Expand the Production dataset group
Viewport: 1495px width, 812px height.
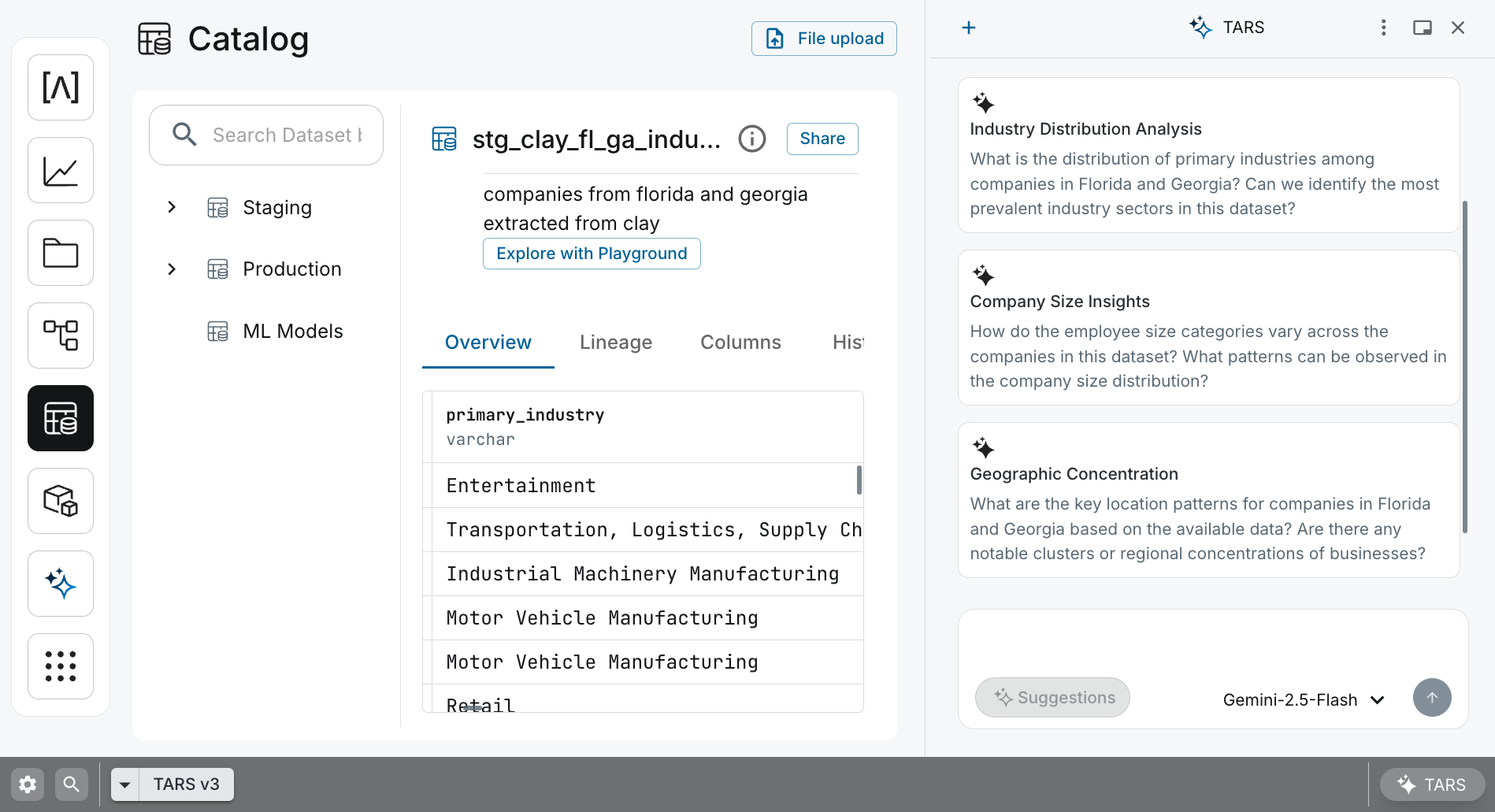click(172, 269)
